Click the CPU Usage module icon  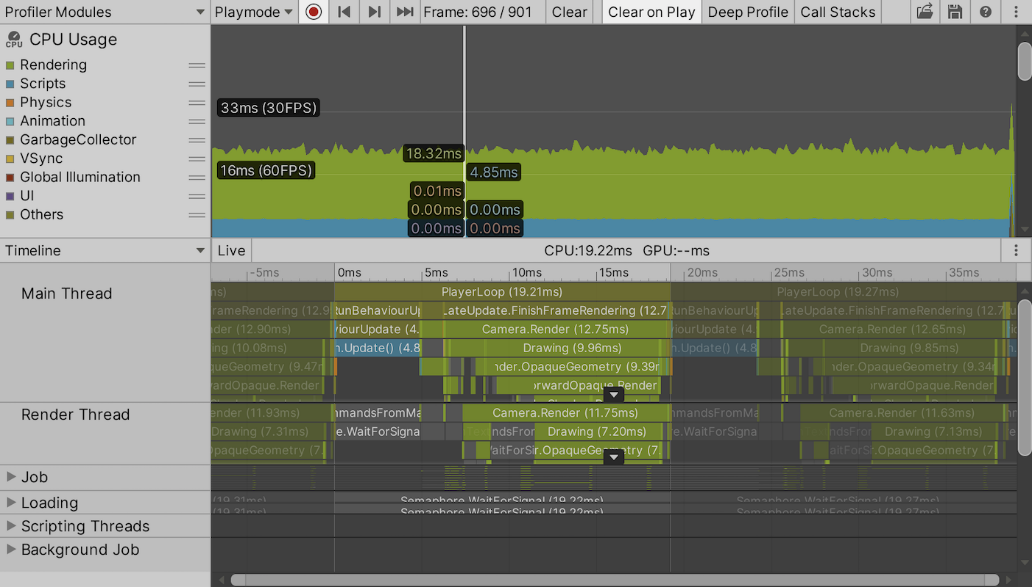click(x=14, y=40)
